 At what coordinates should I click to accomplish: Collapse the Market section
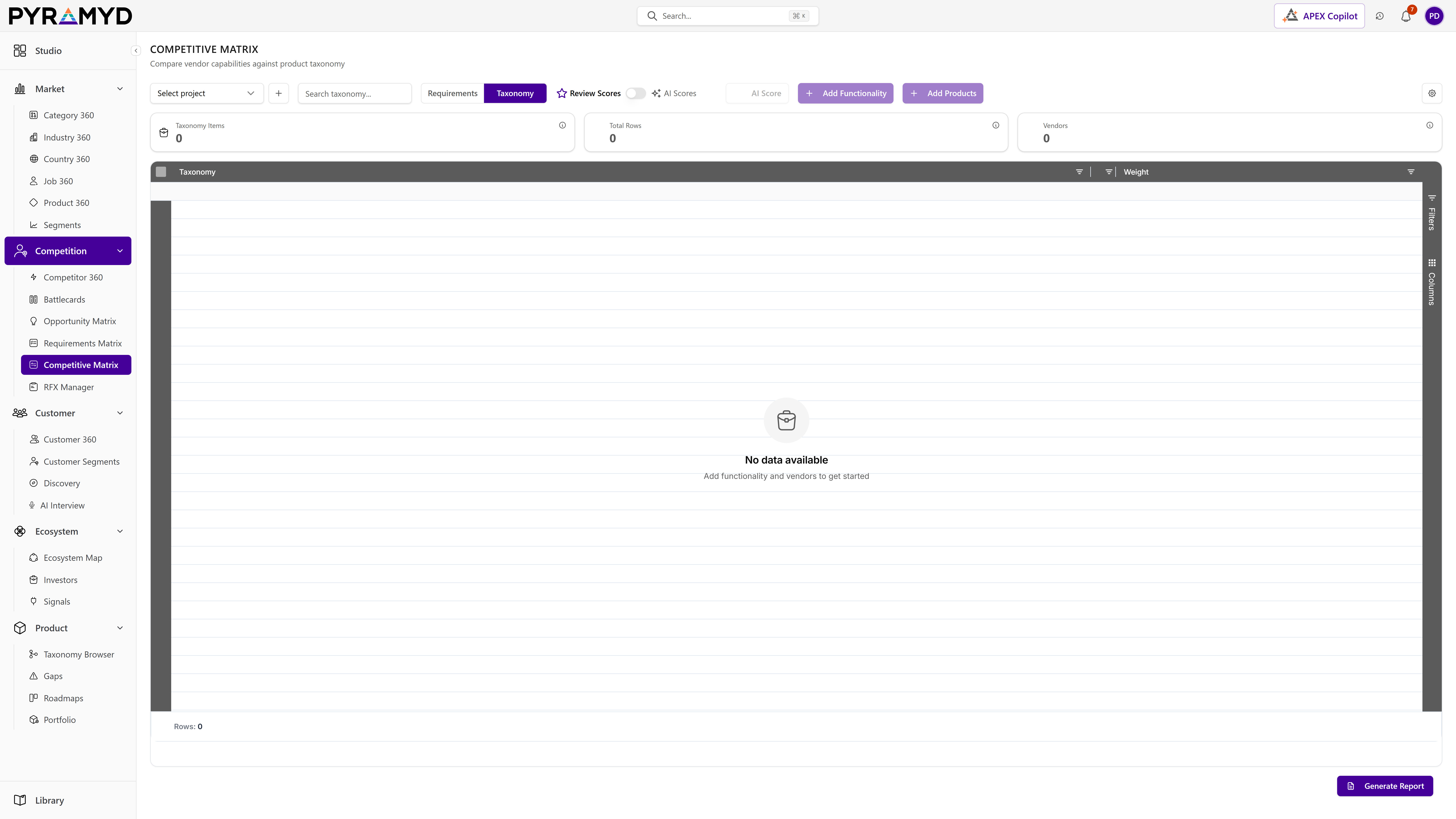(x=120, y=89)
